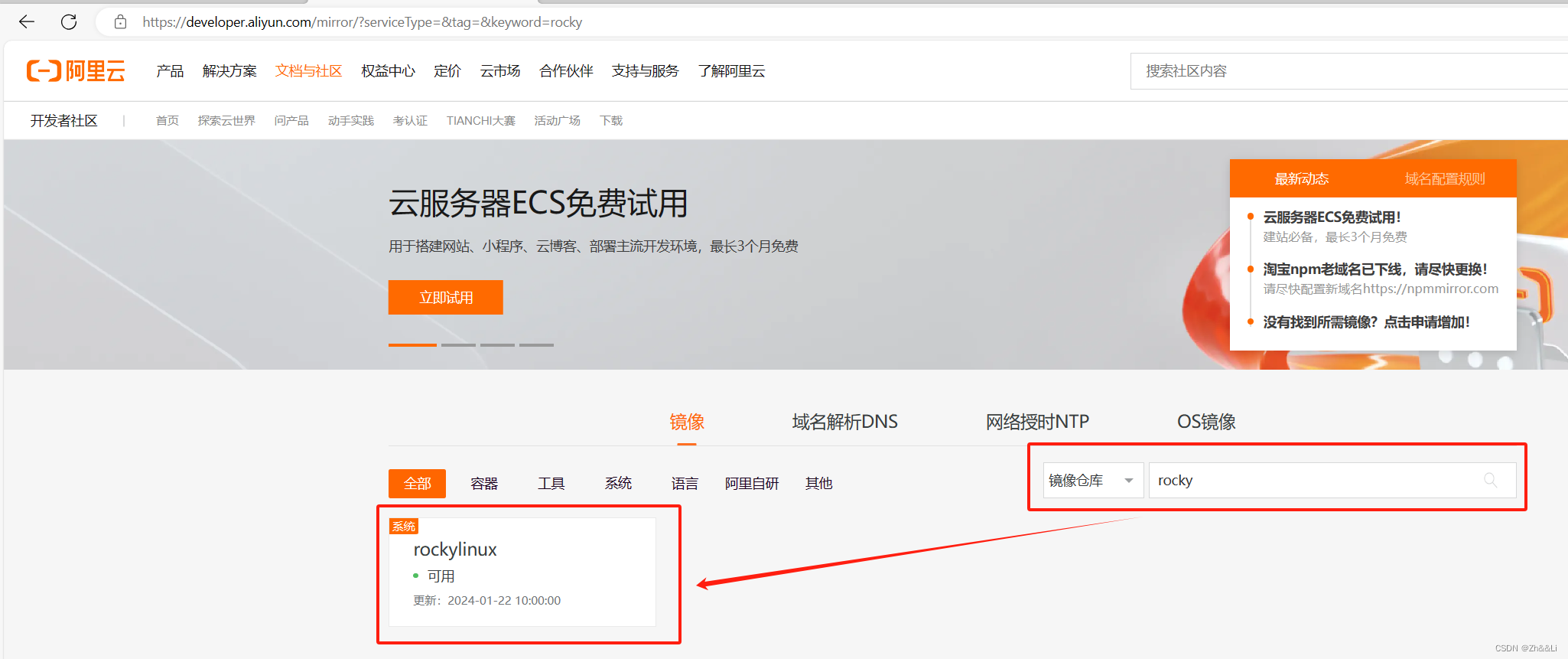Viewport: 1568px width, 659px height.
Task: Switch to 域名配置规则 tab
Action: coord(1445,178)
